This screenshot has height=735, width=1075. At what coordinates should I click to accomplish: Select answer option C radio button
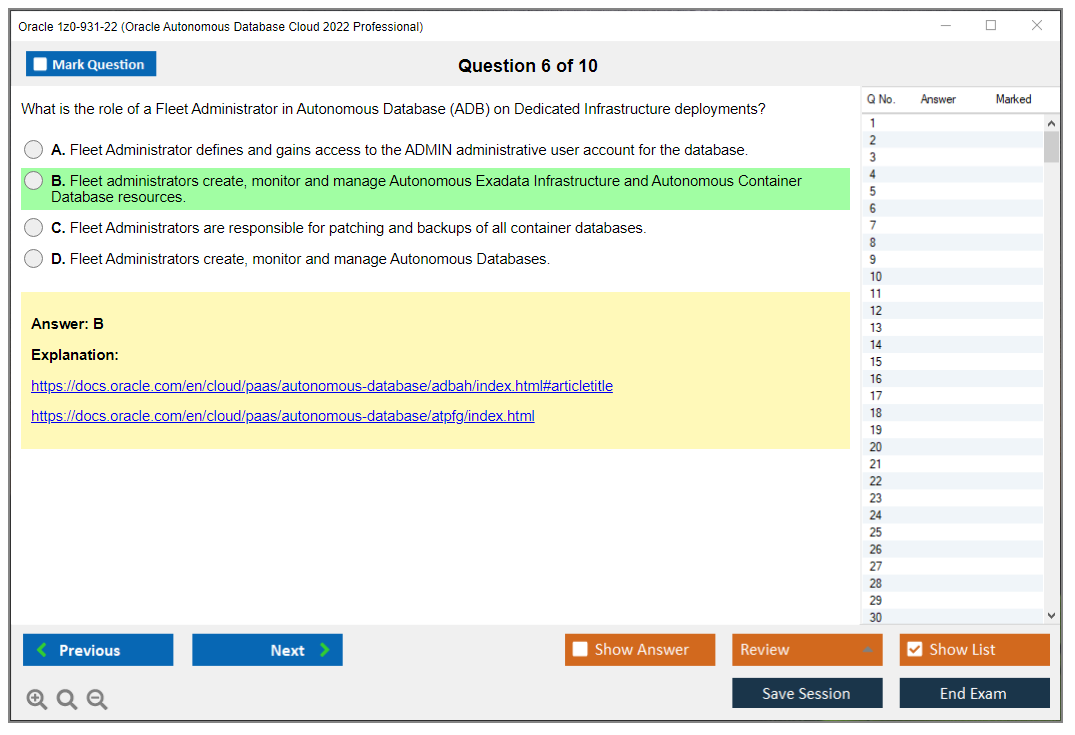33,227
